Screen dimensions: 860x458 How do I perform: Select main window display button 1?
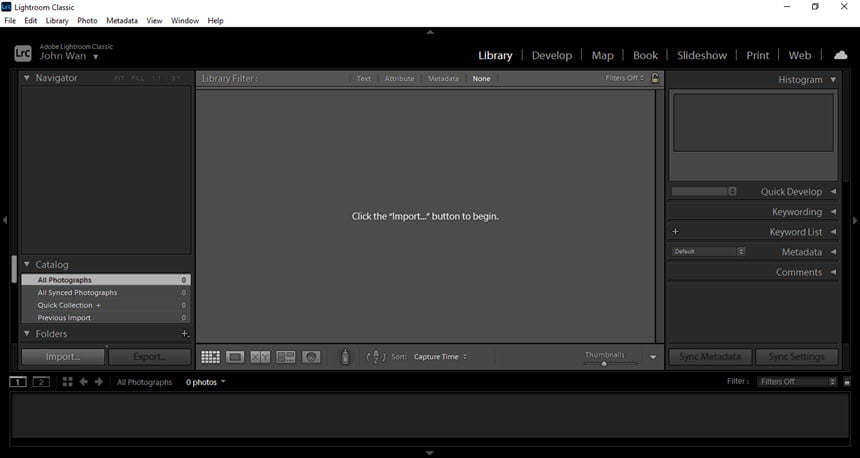(x=18, y=382)
